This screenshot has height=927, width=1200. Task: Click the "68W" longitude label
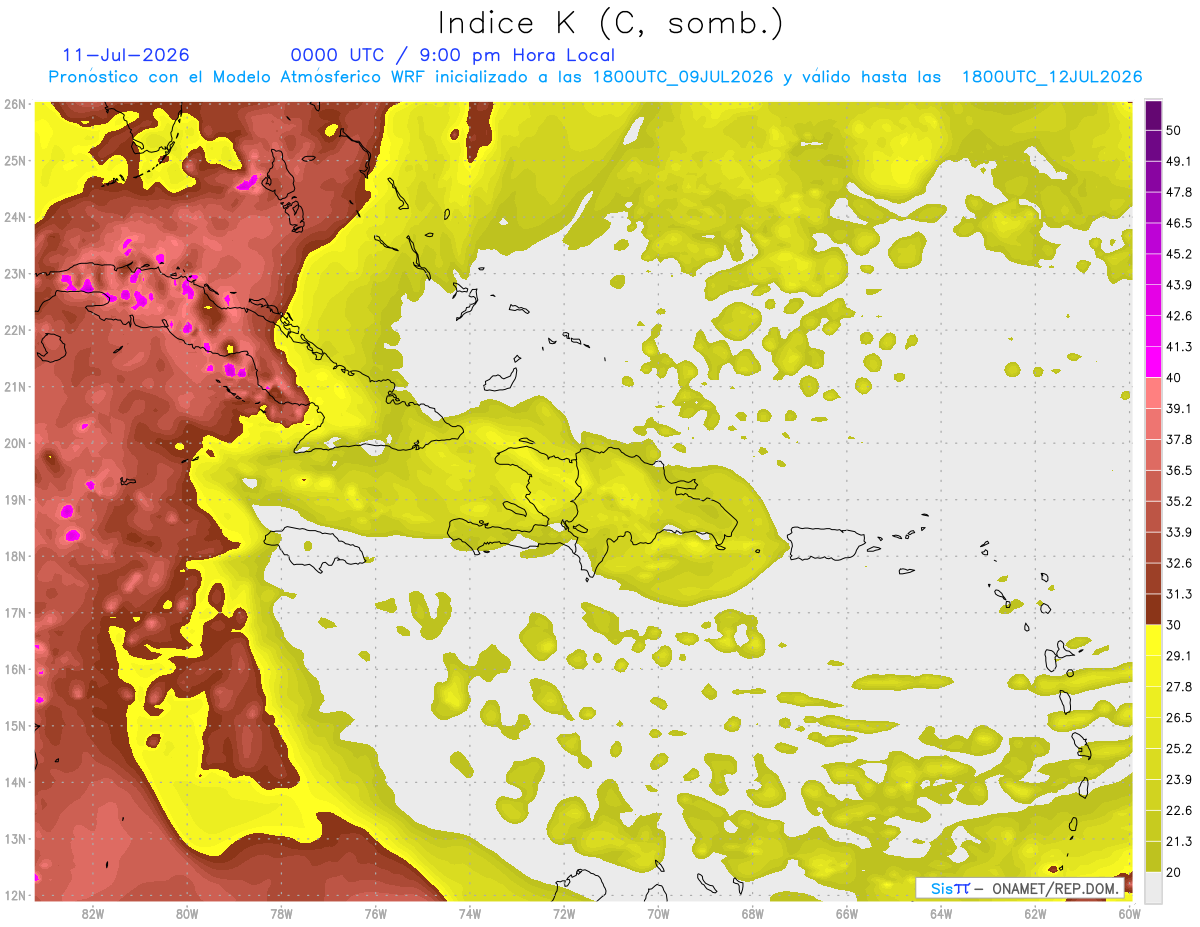coord(752,914)
